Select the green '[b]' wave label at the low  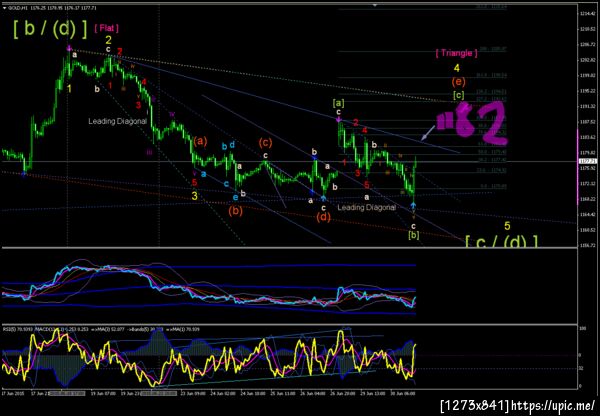click(x=414, y=235)
